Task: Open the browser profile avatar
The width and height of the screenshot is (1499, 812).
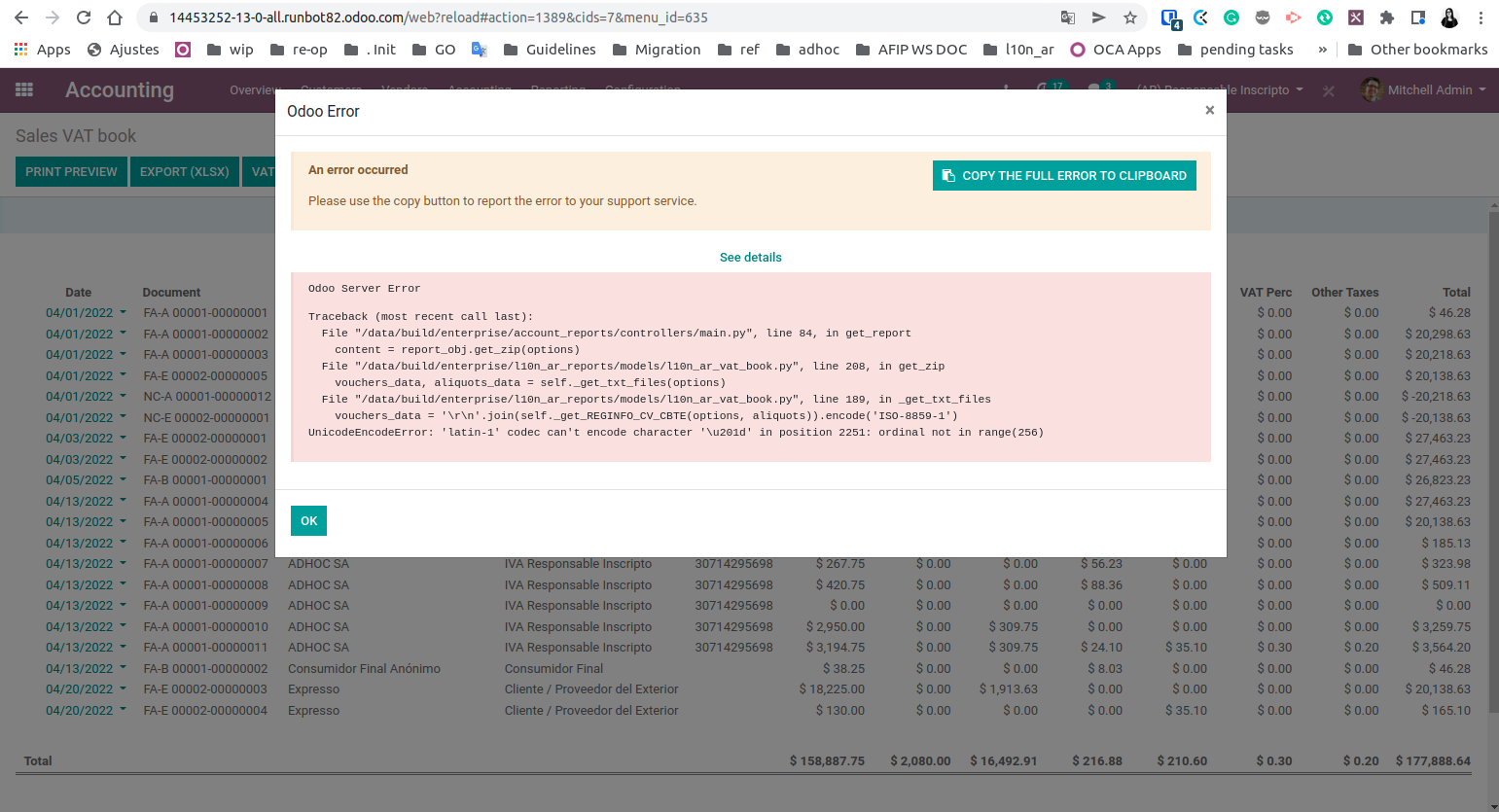Action: click(x=1449, y=18)
